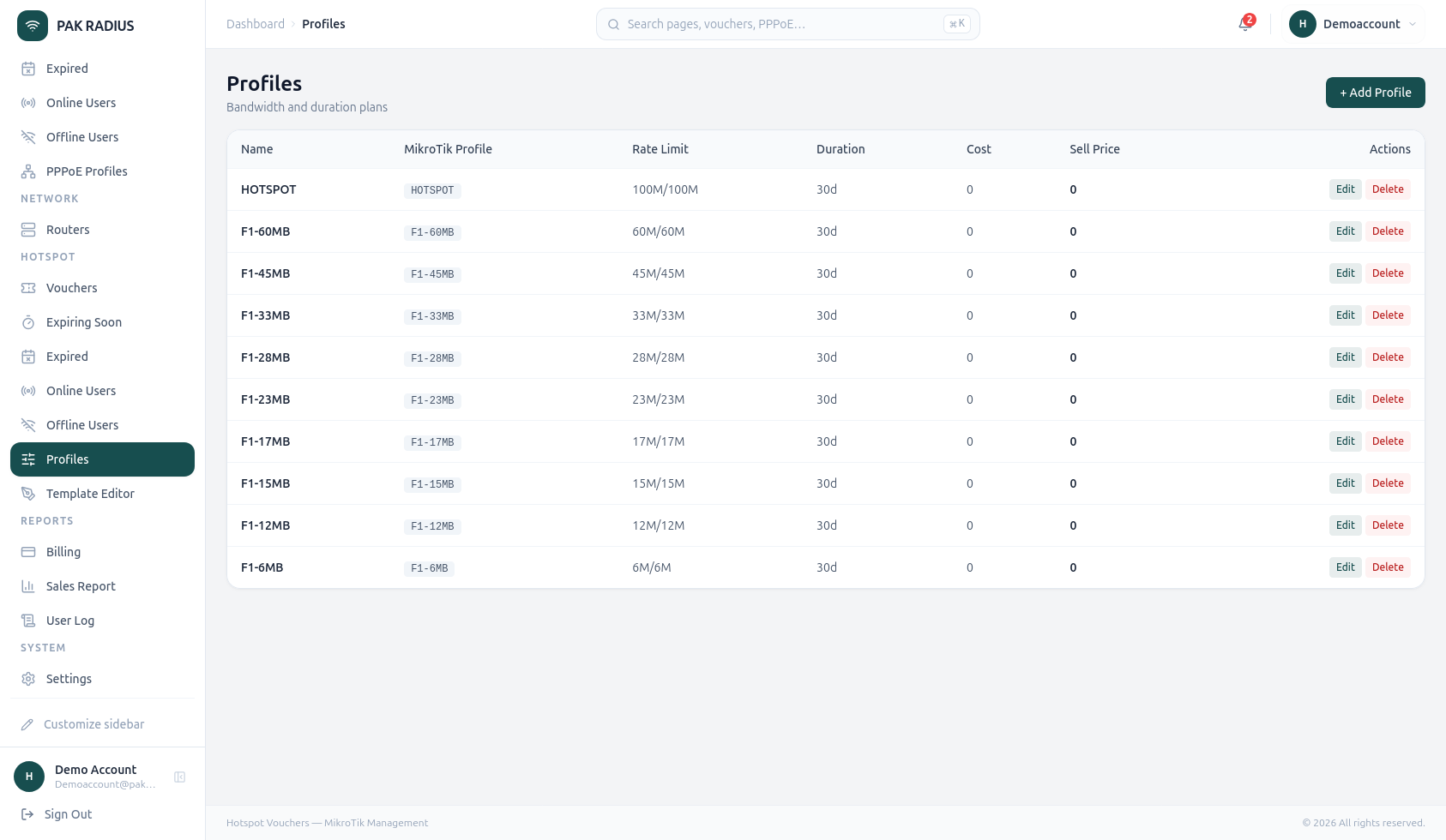
Task: Click the Billing card icon
Action: (28, 552)
